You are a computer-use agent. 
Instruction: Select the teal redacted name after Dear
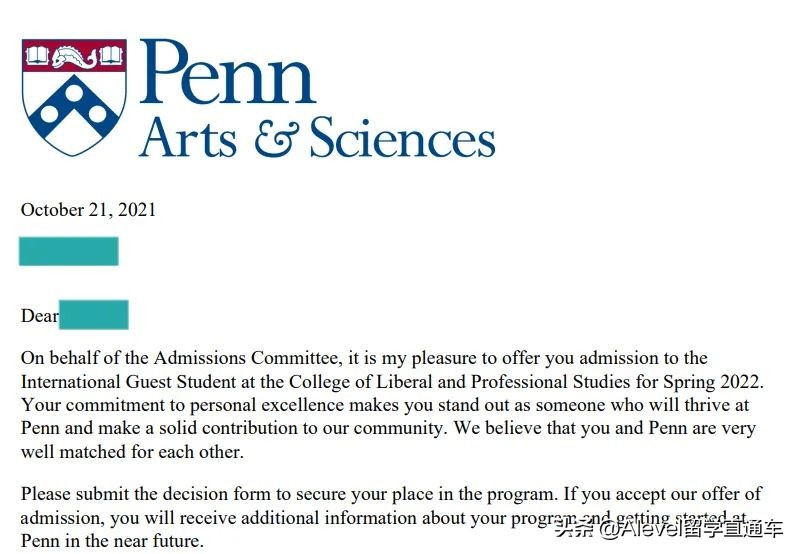[93, 315]
